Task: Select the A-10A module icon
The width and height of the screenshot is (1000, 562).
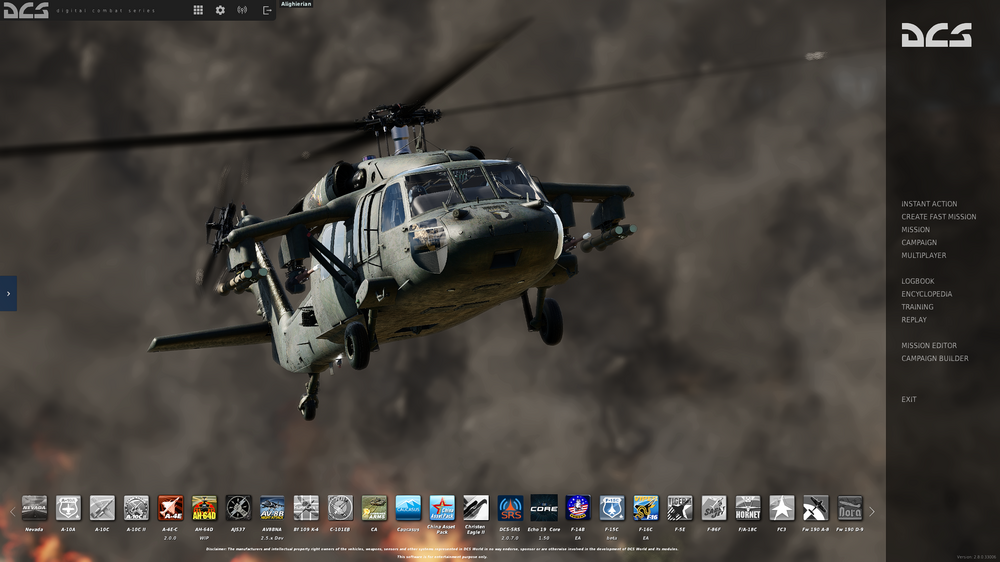Action: [x=68, y=508]
